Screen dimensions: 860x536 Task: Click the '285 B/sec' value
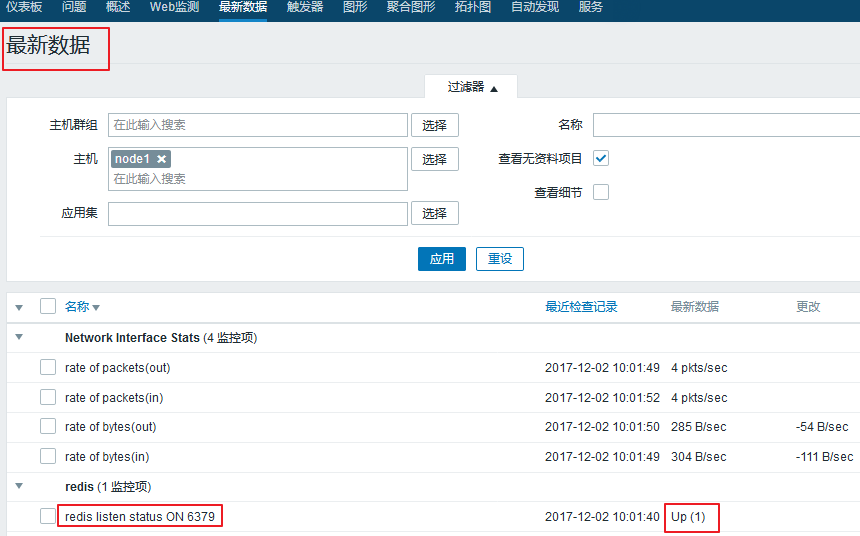pos(698,427)
